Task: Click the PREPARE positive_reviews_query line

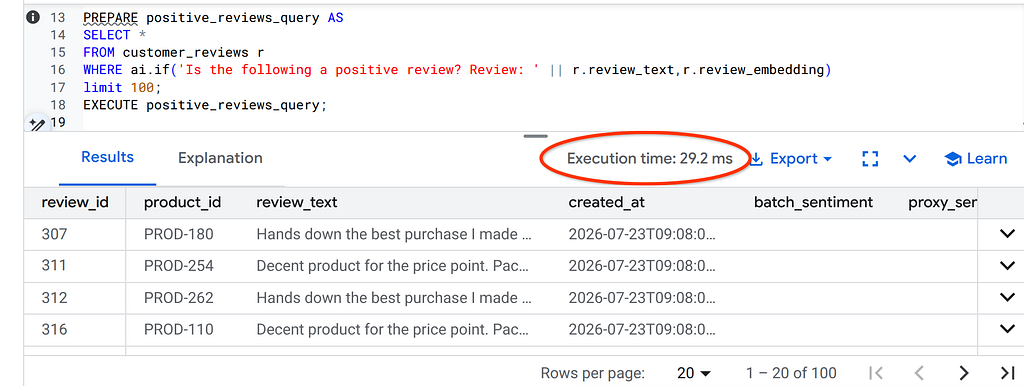Action: (213, 18)
